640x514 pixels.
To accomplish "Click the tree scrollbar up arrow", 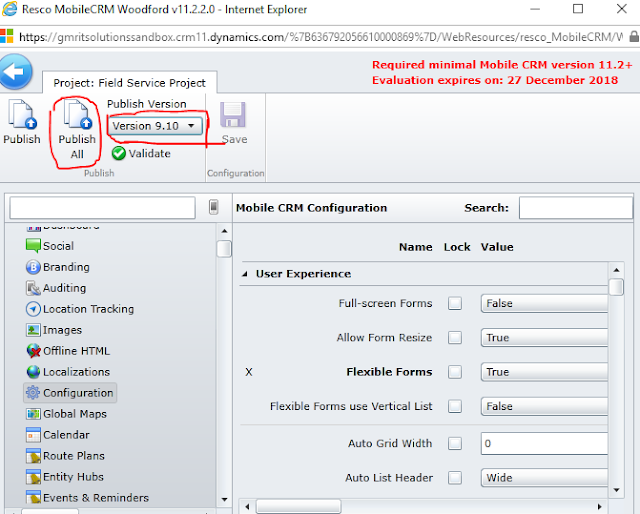I will 224,231.
